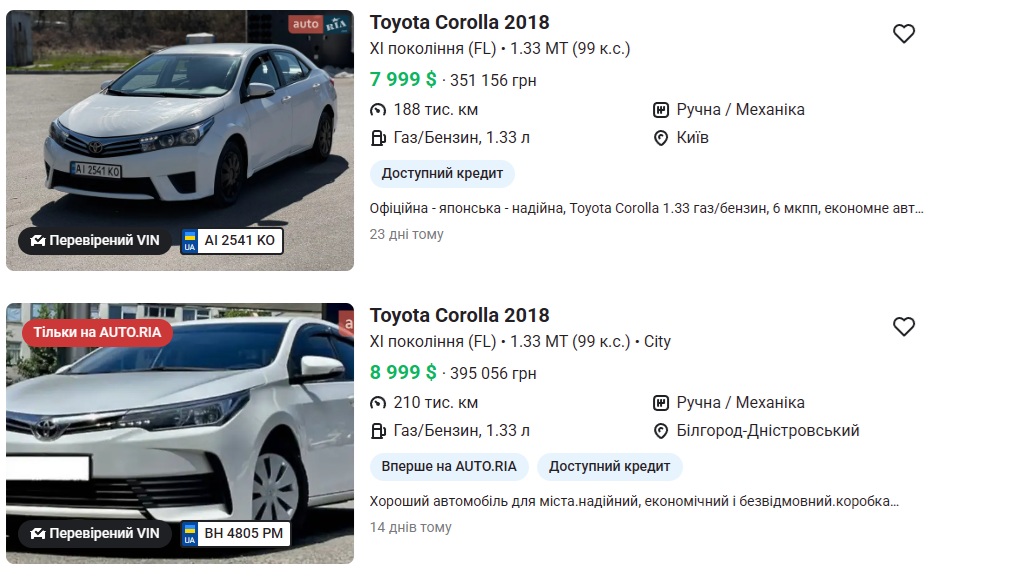Click gearbox icon in second listing
1025x578 pixels.
(661, 403)
